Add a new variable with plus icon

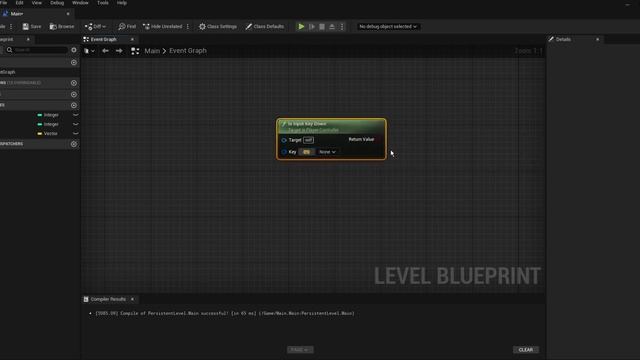point(74,105)
